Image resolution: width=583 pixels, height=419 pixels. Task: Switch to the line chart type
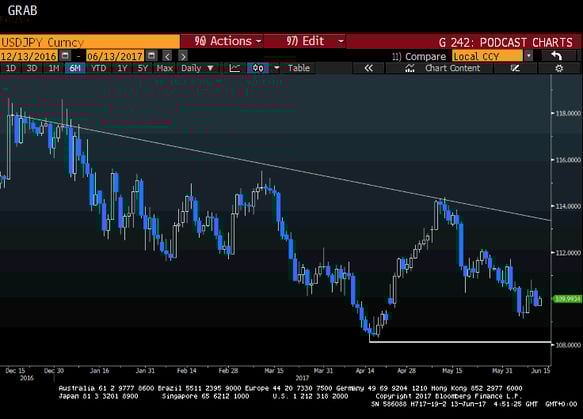[x=235, y=68]
